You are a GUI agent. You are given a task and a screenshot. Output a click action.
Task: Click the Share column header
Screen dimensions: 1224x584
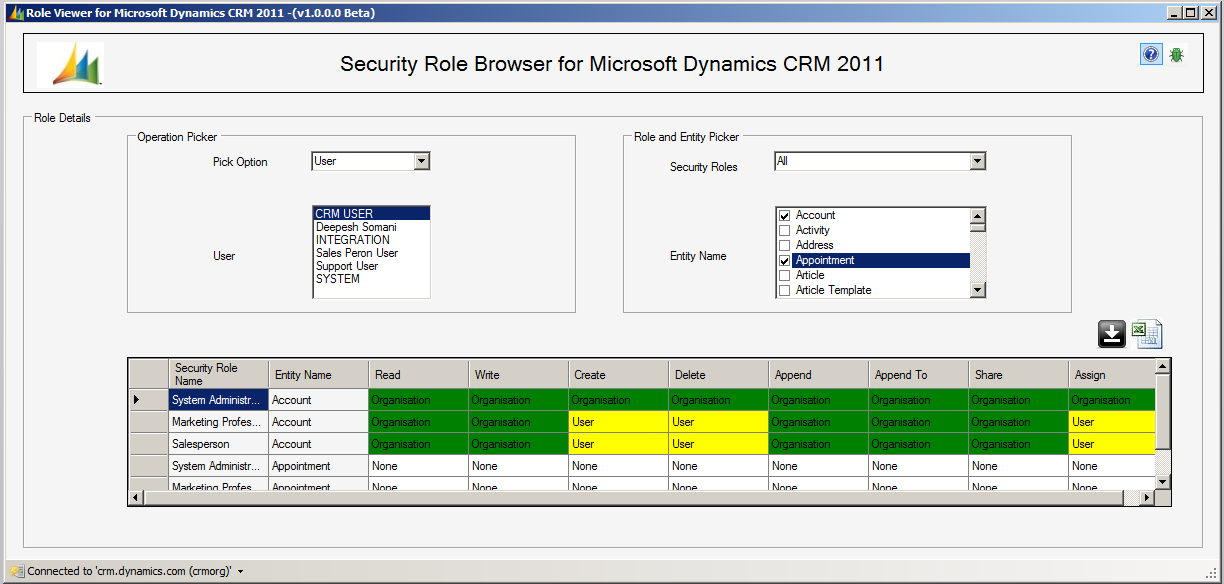point(1018,374)
